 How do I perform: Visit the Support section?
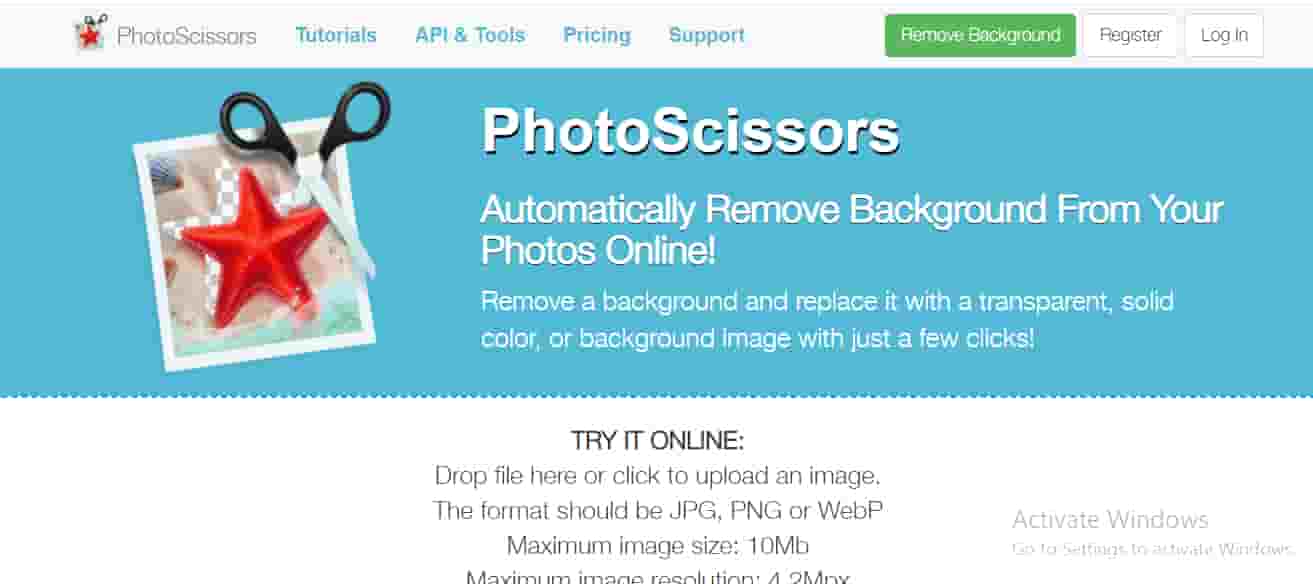point(707,35)
